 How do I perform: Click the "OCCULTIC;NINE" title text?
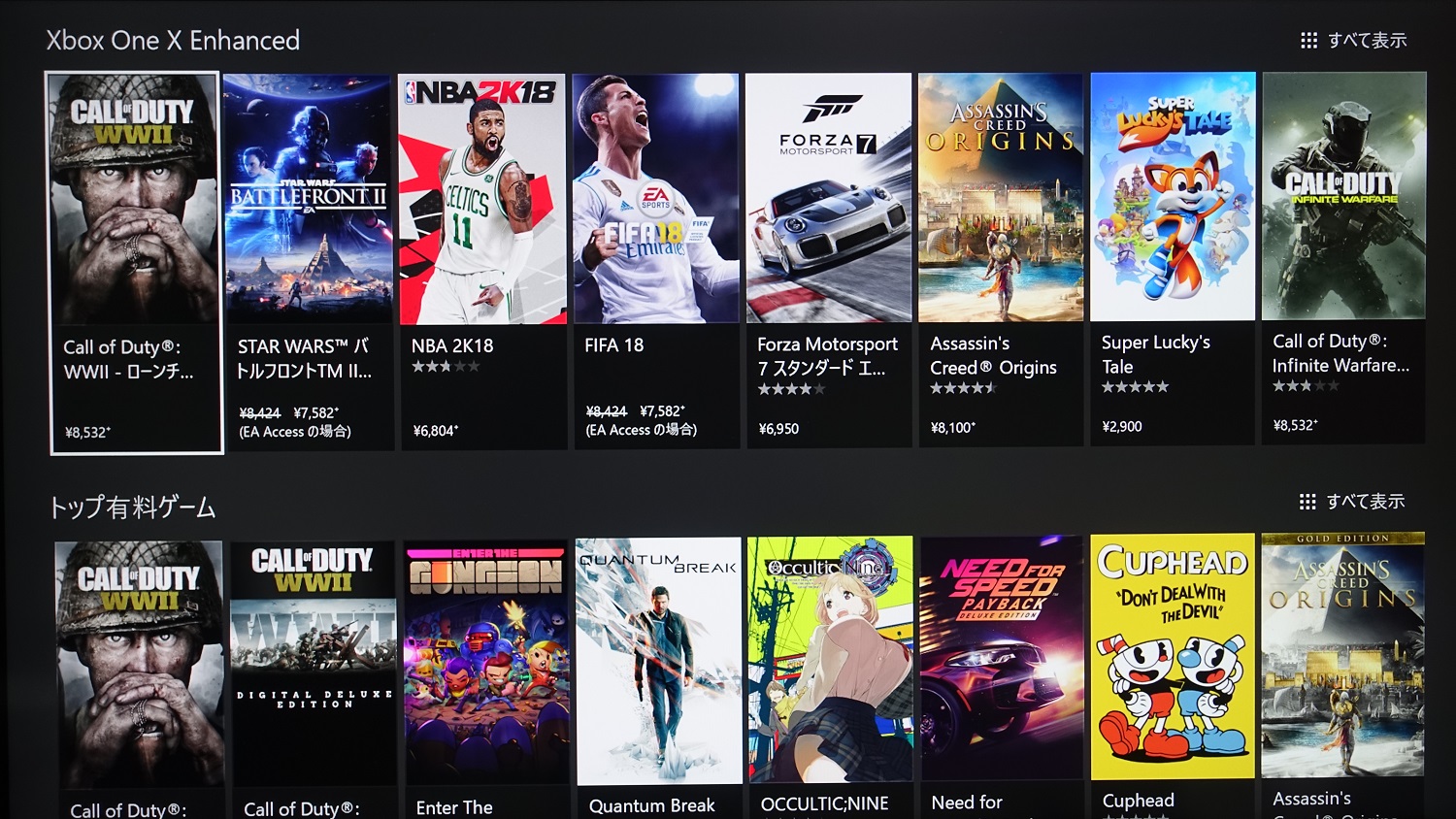[x=824, y=803]
